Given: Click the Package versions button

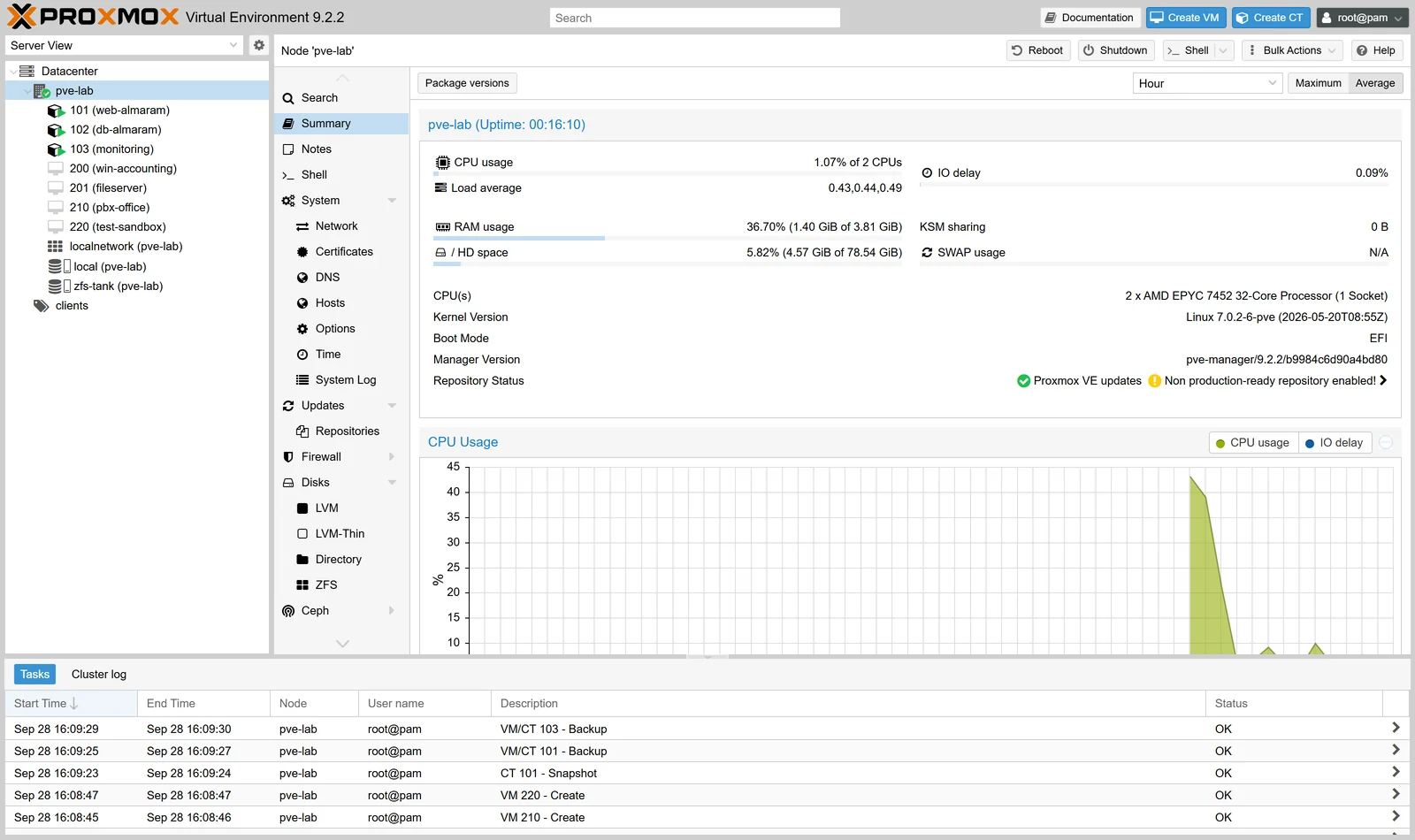Looking at the screenshot, I should pos(467,83).
